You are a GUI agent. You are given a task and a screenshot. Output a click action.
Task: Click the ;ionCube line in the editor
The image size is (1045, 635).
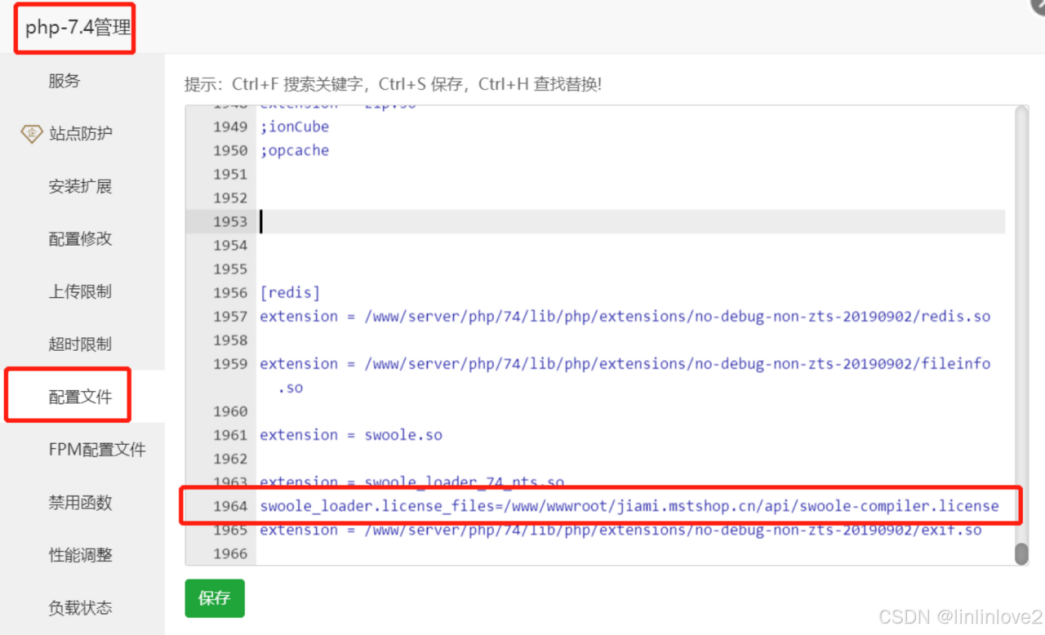click(294, 127)
